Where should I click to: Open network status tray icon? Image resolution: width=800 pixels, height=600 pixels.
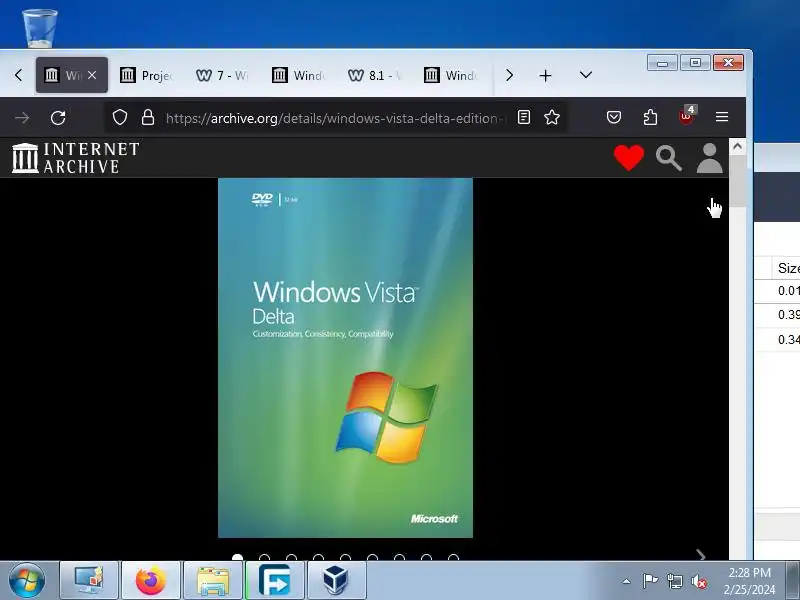pyautogui.click(x=674, y=581)
